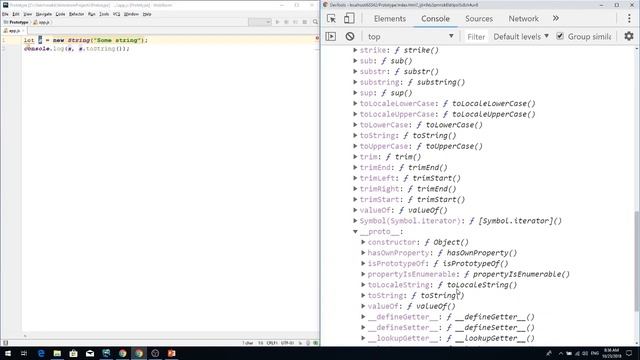Expand the strike function entry

click(355, 50)
